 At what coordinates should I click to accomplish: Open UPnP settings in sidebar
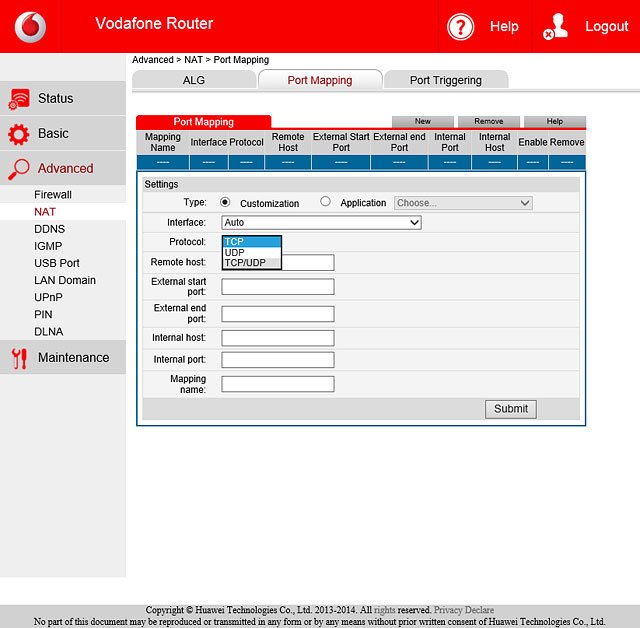48,297
